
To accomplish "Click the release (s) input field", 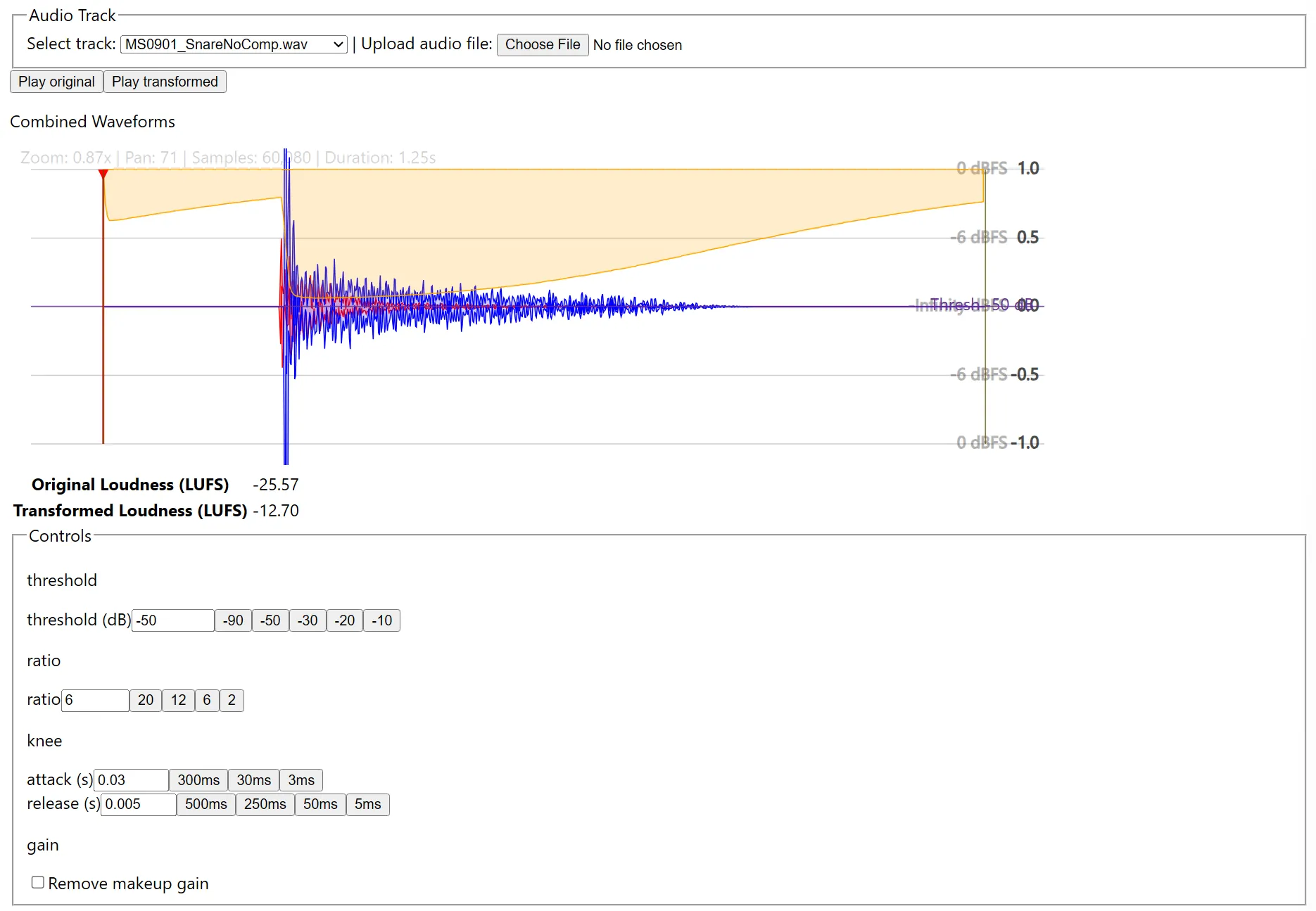I will [x=139, y=804].
